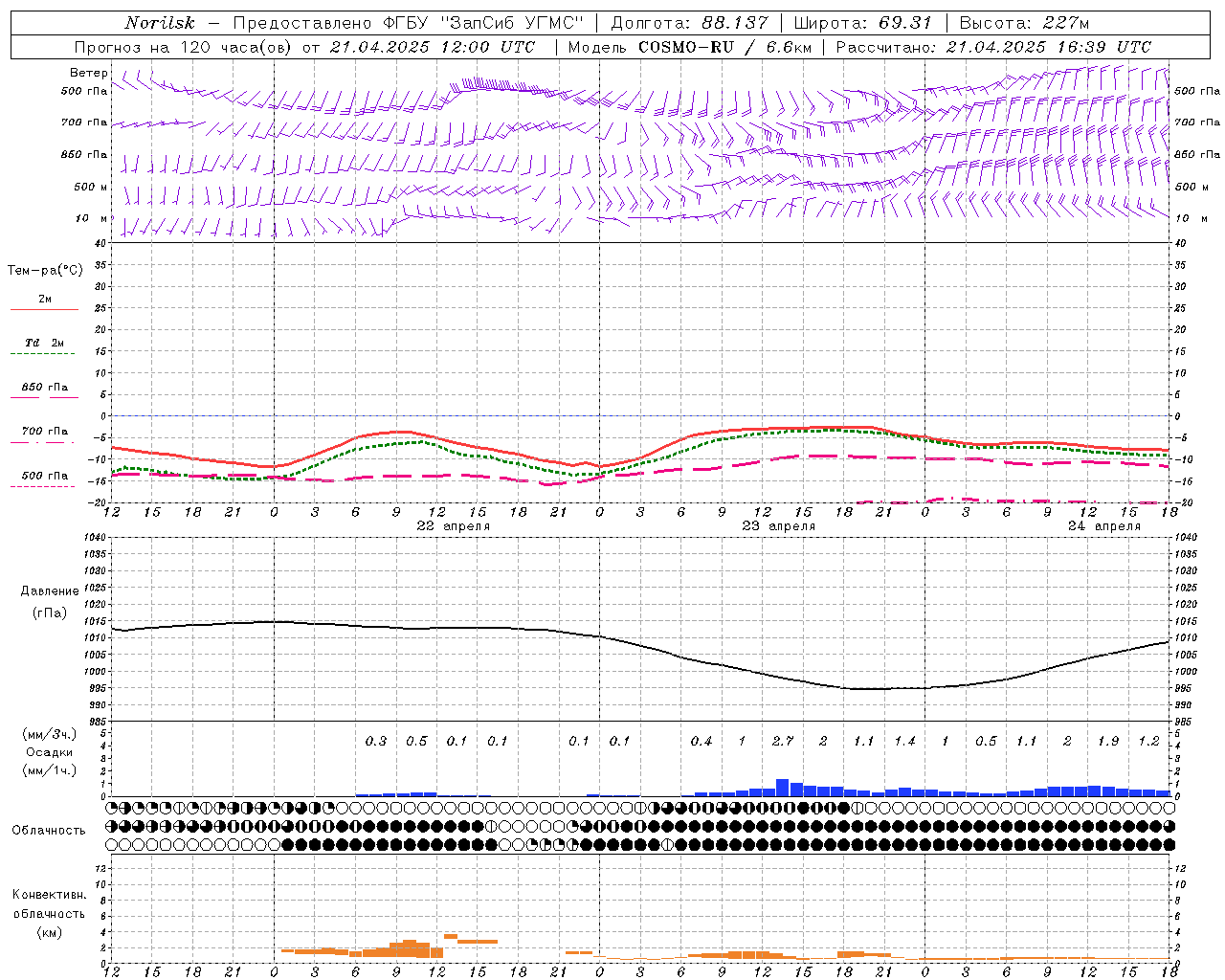Click the pink dashed line sample under 700 гПа
Viewport: 1225px width, 980px height.
tap(44, 442)
